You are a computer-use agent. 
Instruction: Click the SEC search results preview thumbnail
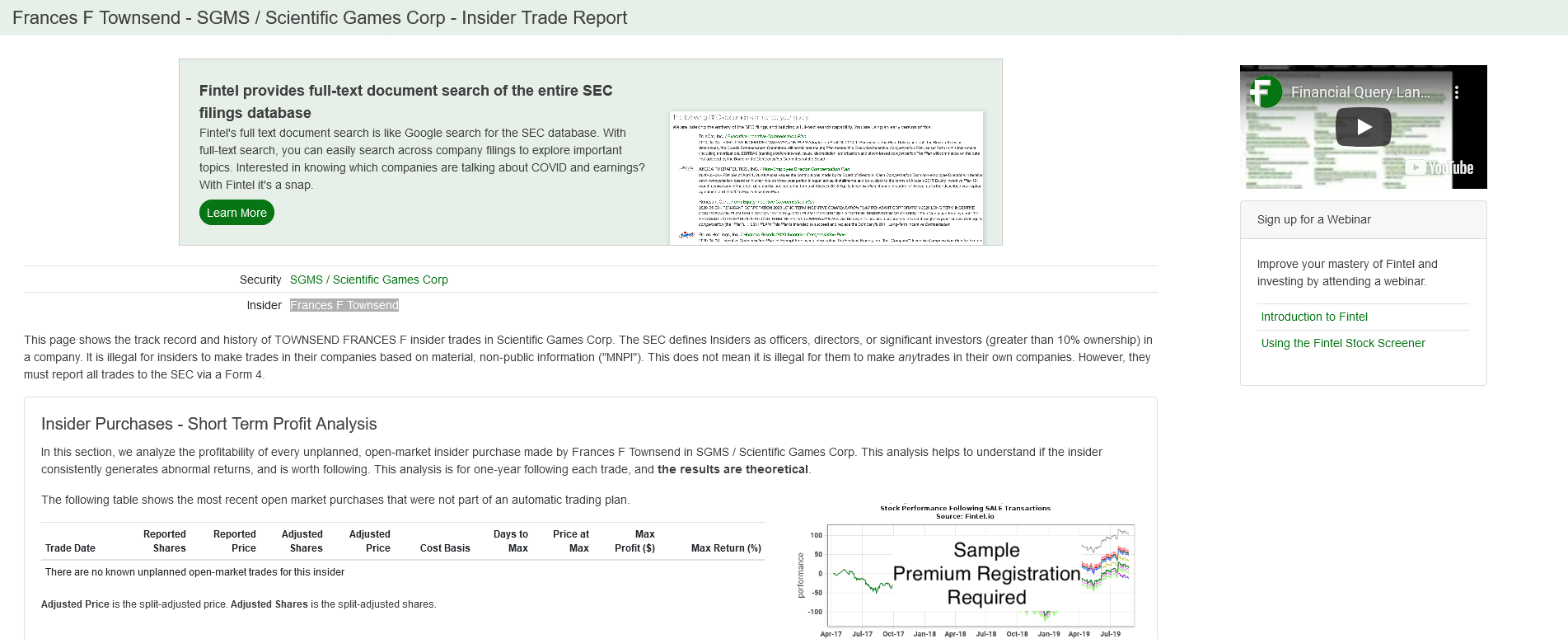point(826,178)
